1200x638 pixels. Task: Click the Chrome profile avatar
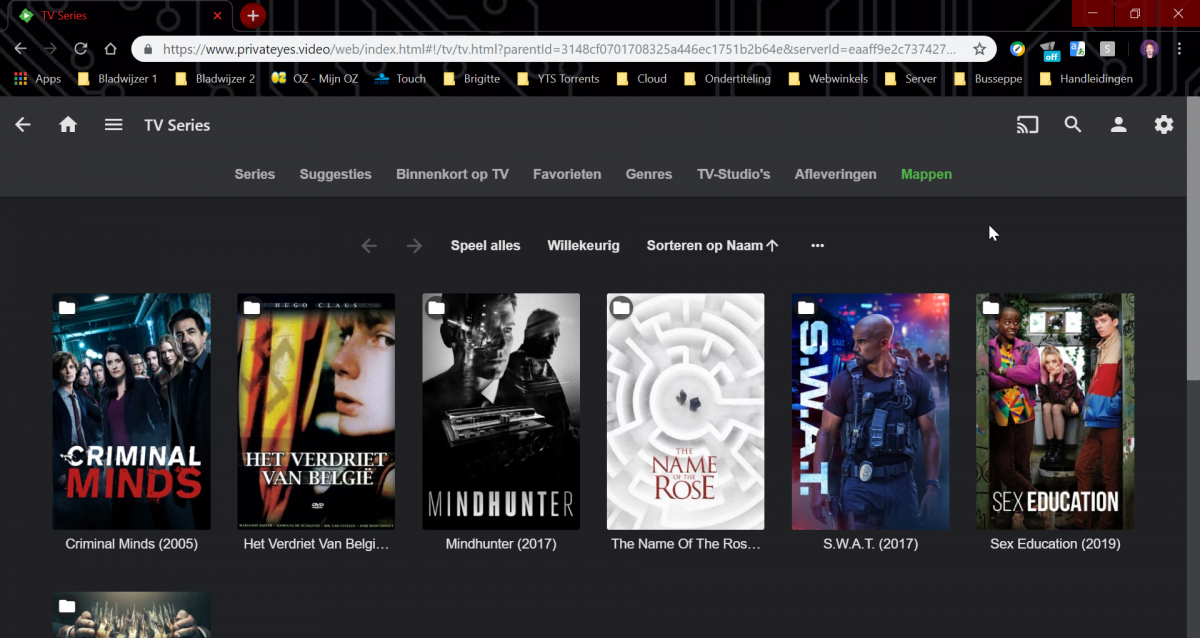click(1150, 49)
